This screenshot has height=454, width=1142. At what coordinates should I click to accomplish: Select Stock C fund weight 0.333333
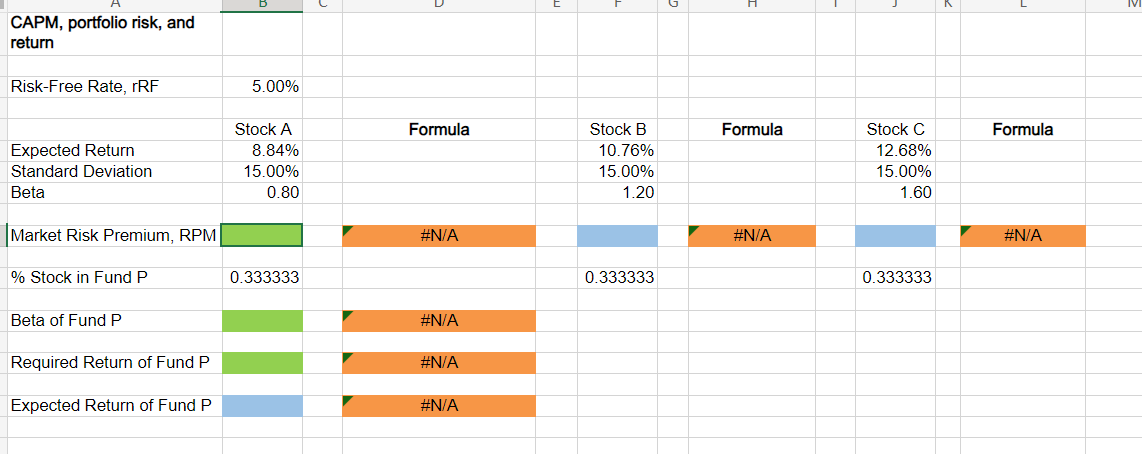click(895, 278)
